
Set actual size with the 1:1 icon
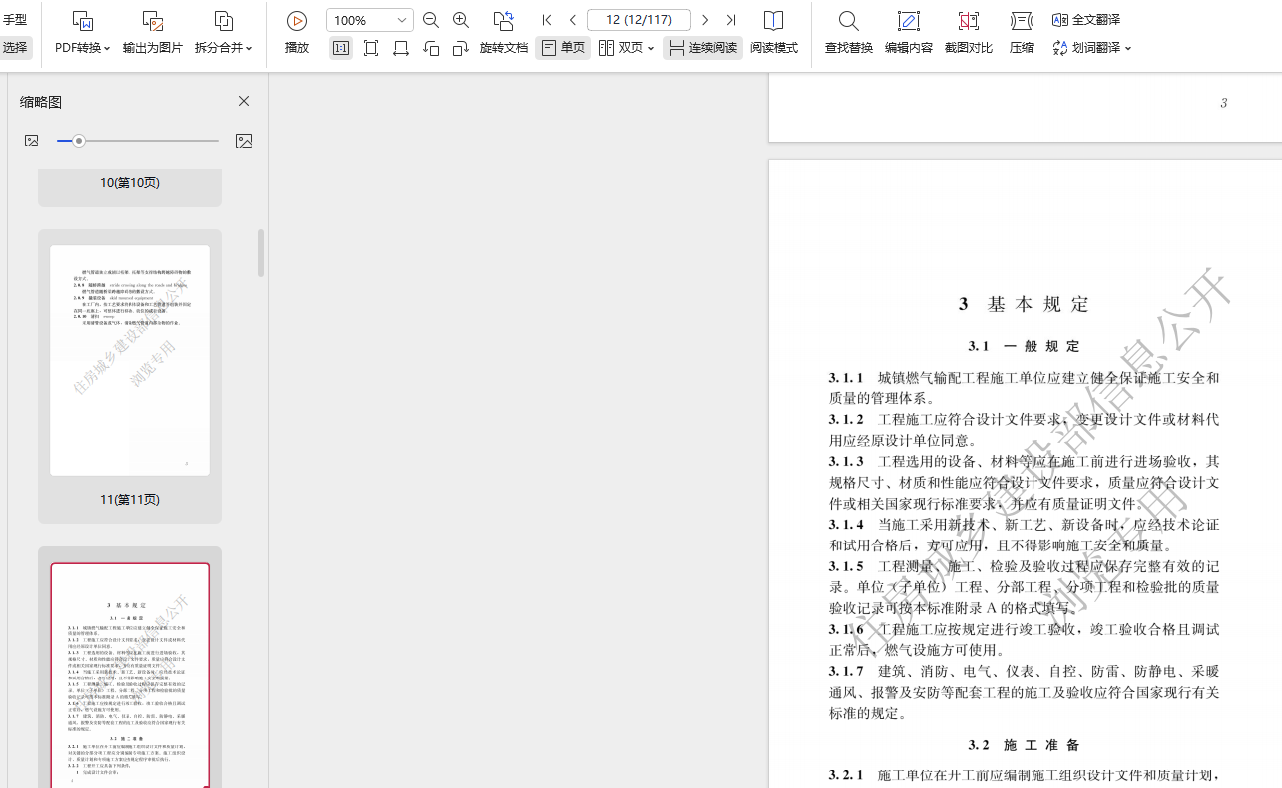[x=341, y=48]
